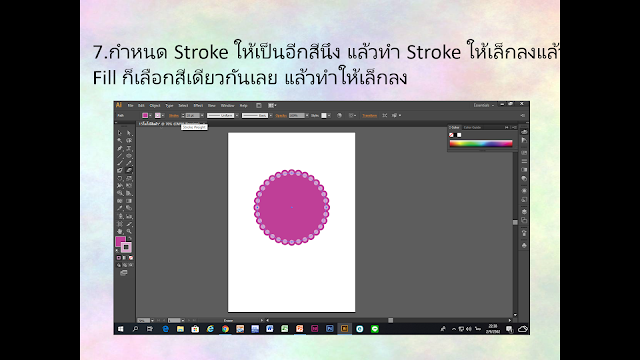Click the toolbar pink Stroke box
640x360 pixels.
pos(126,247)
